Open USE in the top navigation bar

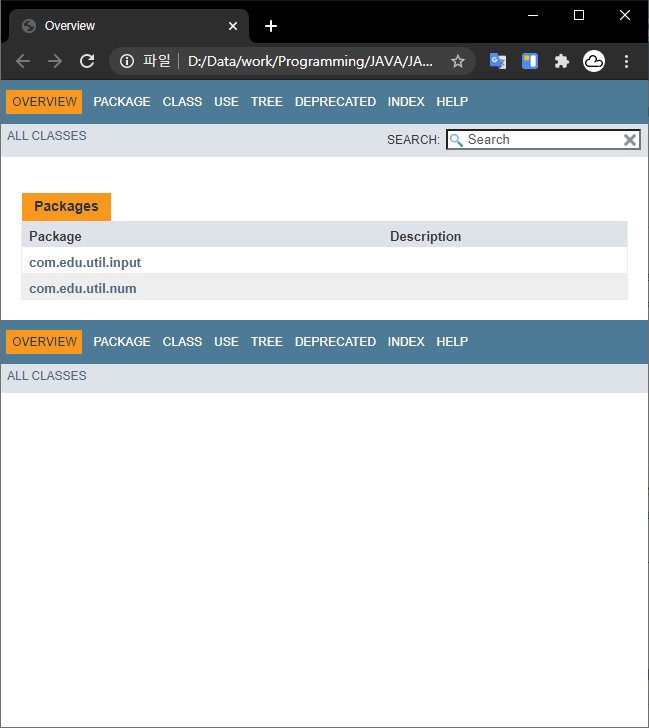coord(226,102)
